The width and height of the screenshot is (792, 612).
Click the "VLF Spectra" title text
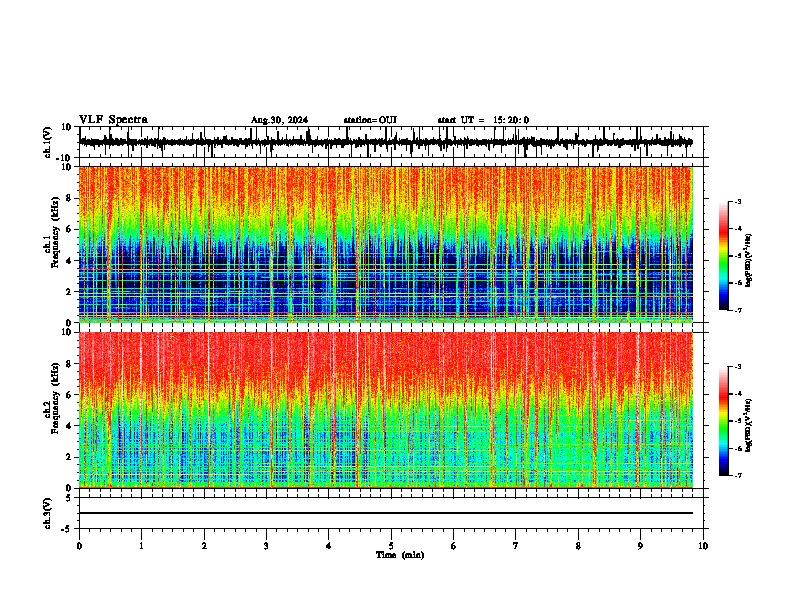(113, 120)
